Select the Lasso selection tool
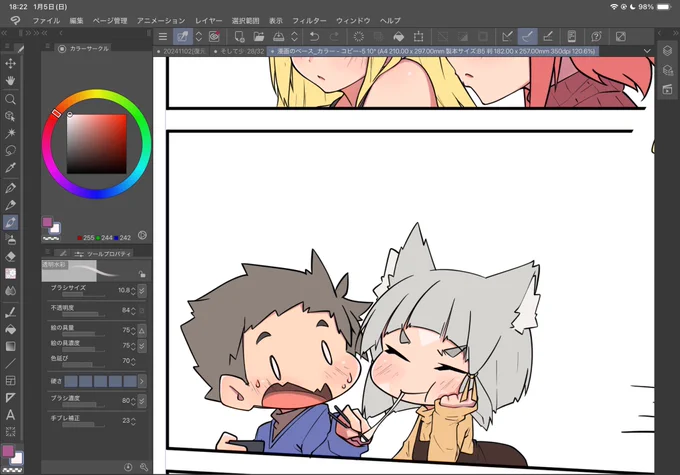Viewport: 680px width, 475px height. [x=10, y=151]
